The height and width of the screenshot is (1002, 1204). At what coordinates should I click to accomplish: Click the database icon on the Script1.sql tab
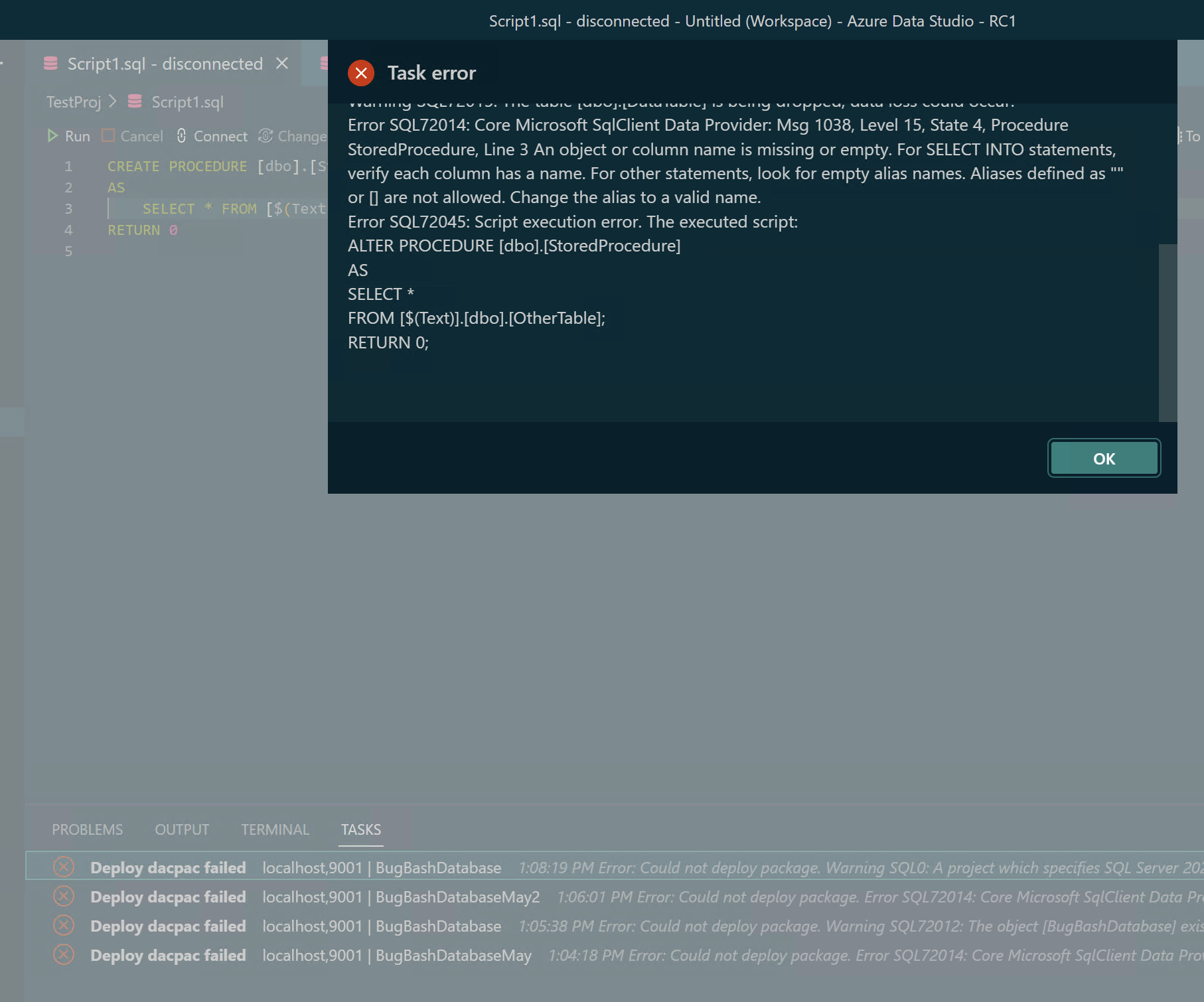click(x=50, y=63)
